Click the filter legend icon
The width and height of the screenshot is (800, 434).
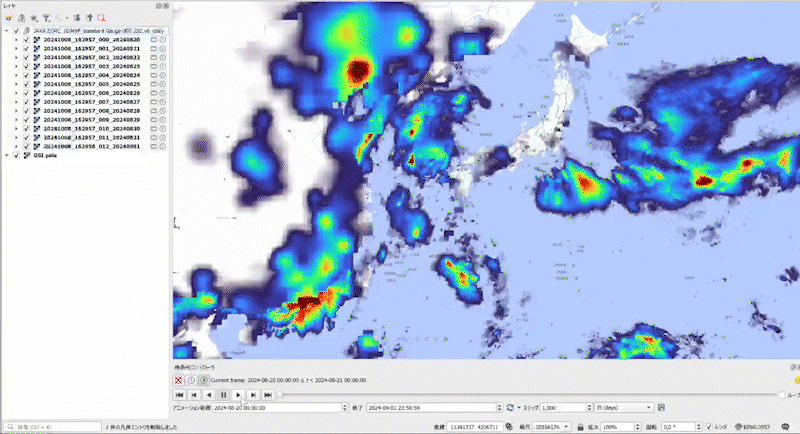(46, 18)
